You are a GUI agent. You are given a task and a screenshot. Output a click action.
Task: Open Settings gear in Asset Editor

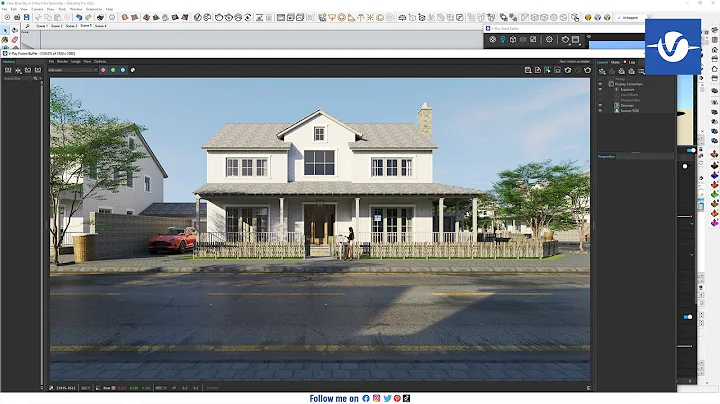point(549,39)
